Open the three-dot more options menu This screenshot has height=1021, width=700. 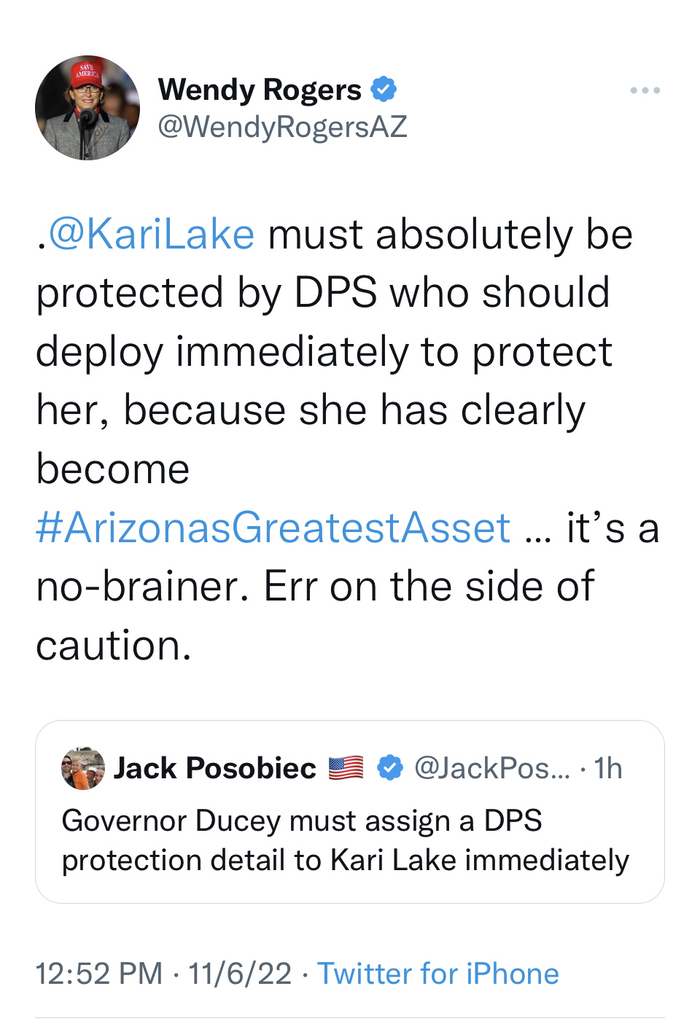tap(645, 91)
